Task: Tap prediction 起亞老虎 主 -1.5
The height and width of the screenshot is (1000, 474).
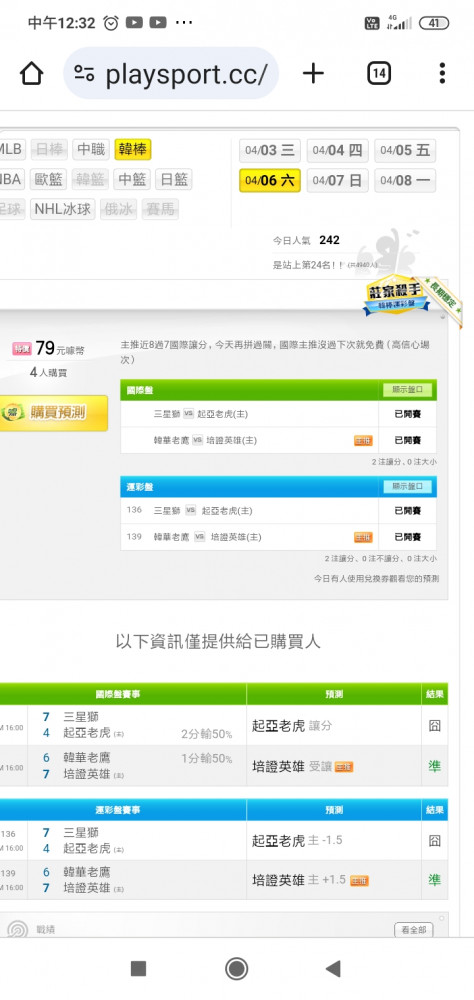Action: (x=297, y=841)
